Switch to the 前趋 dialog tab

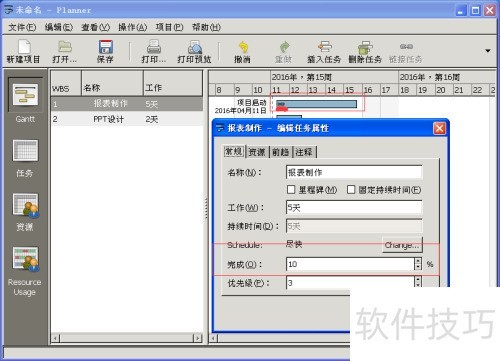coord(280,152)
